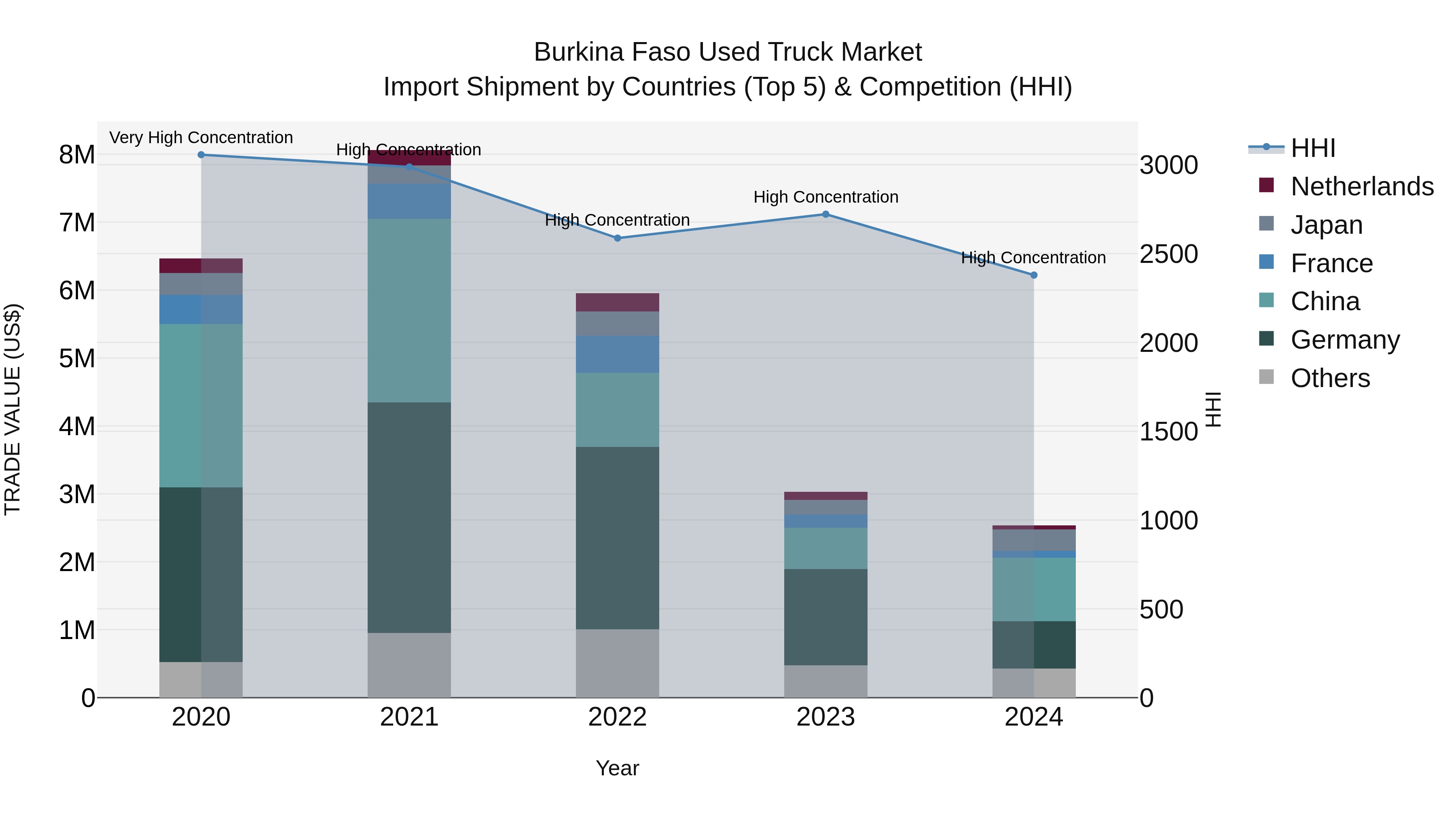Click Netherlands legend color swatch
The width and height of the screenshot is (1456, 819).
pos(1267,185)
